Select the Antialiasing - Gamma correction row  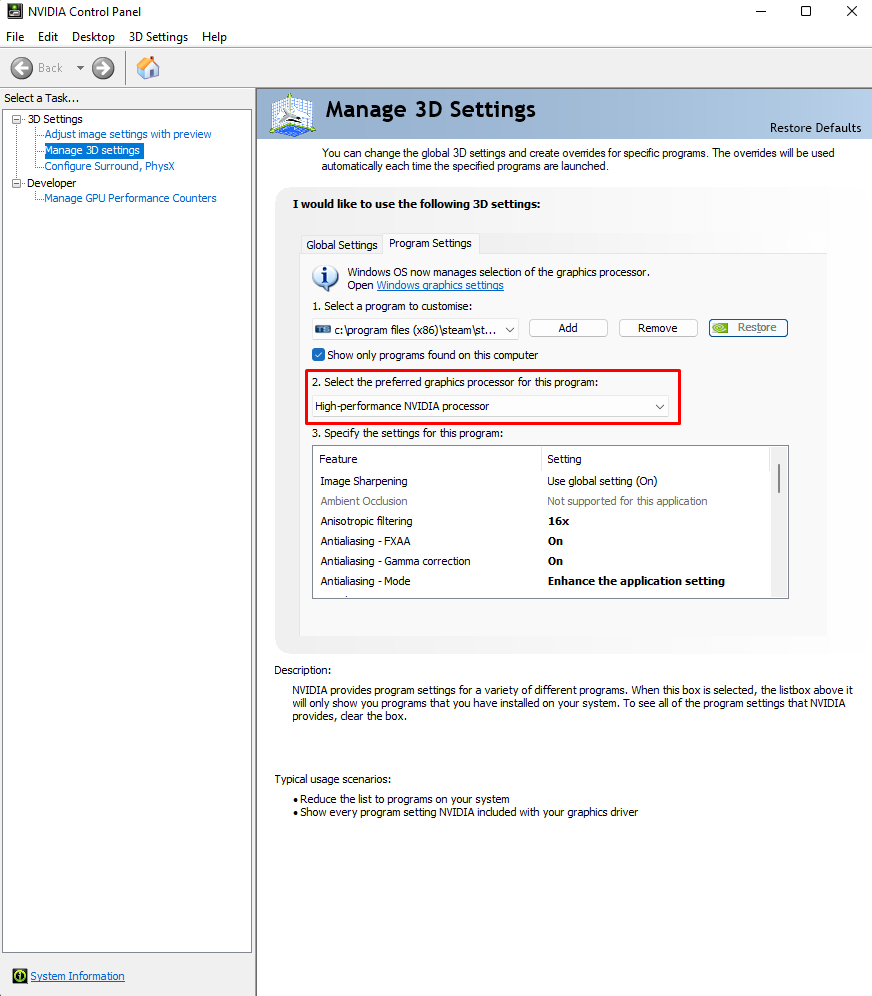pyautogui.click(x=541, y=561)
